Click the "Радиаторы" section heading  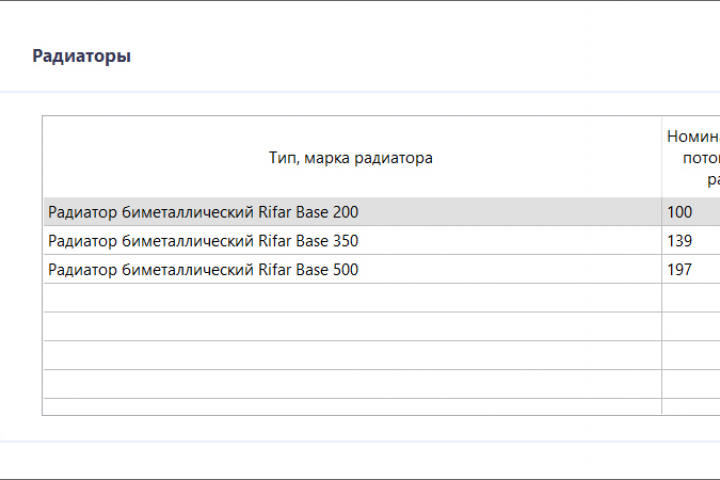pyautogui.click(x=82, y=56)
